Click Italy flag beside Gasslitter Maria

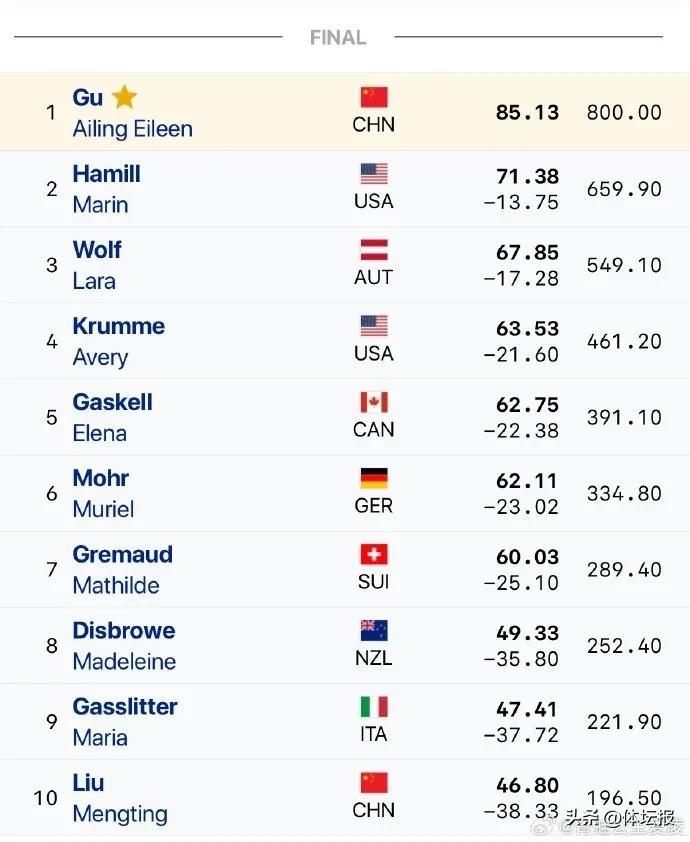(374, 706)
